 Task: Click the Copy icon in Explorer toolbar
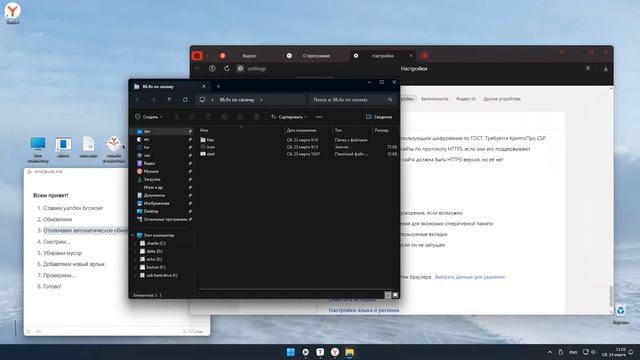coord(192,117)
